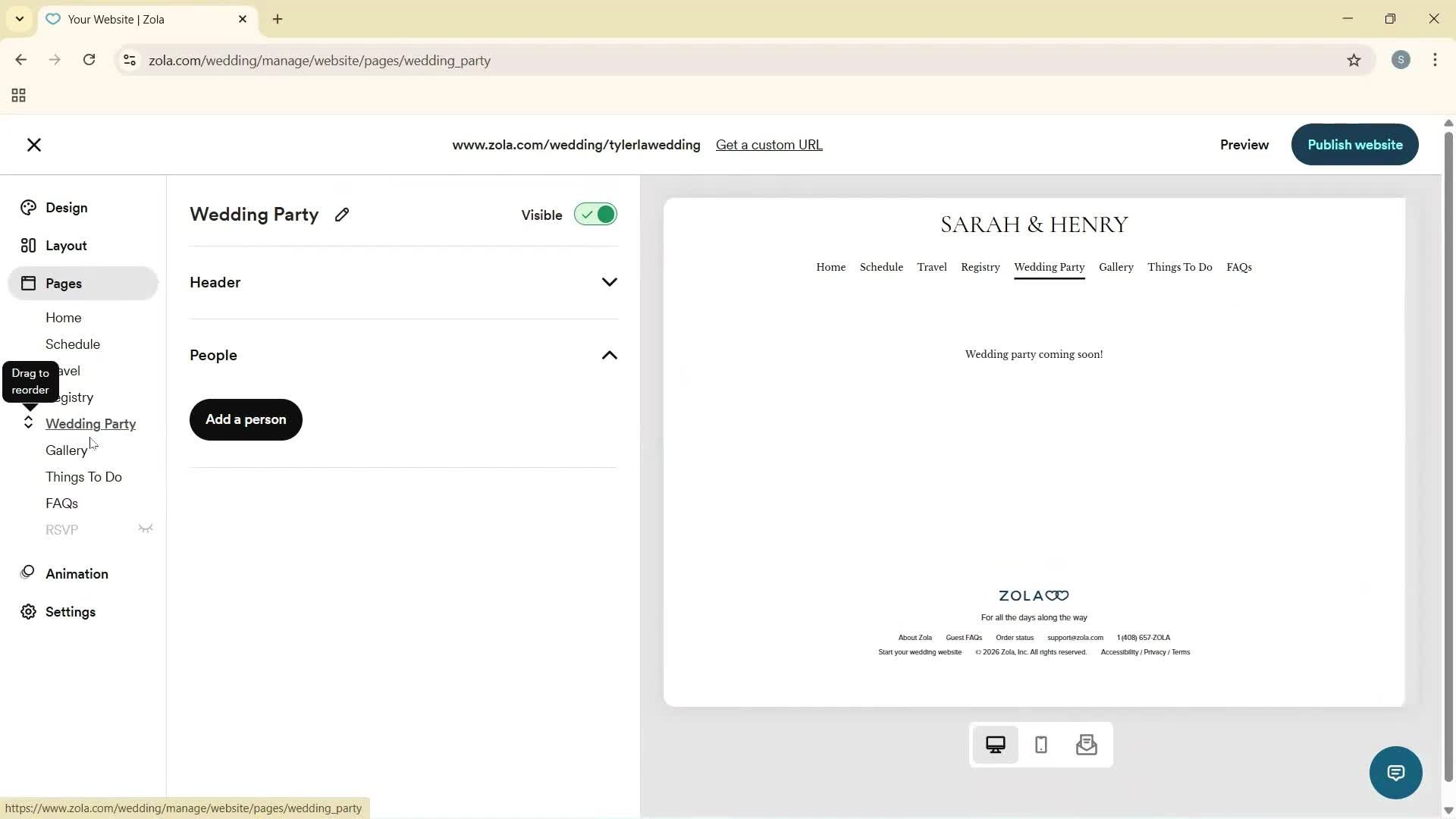
Task: Open website Settings via gear icon
Action: coord(71,611)
